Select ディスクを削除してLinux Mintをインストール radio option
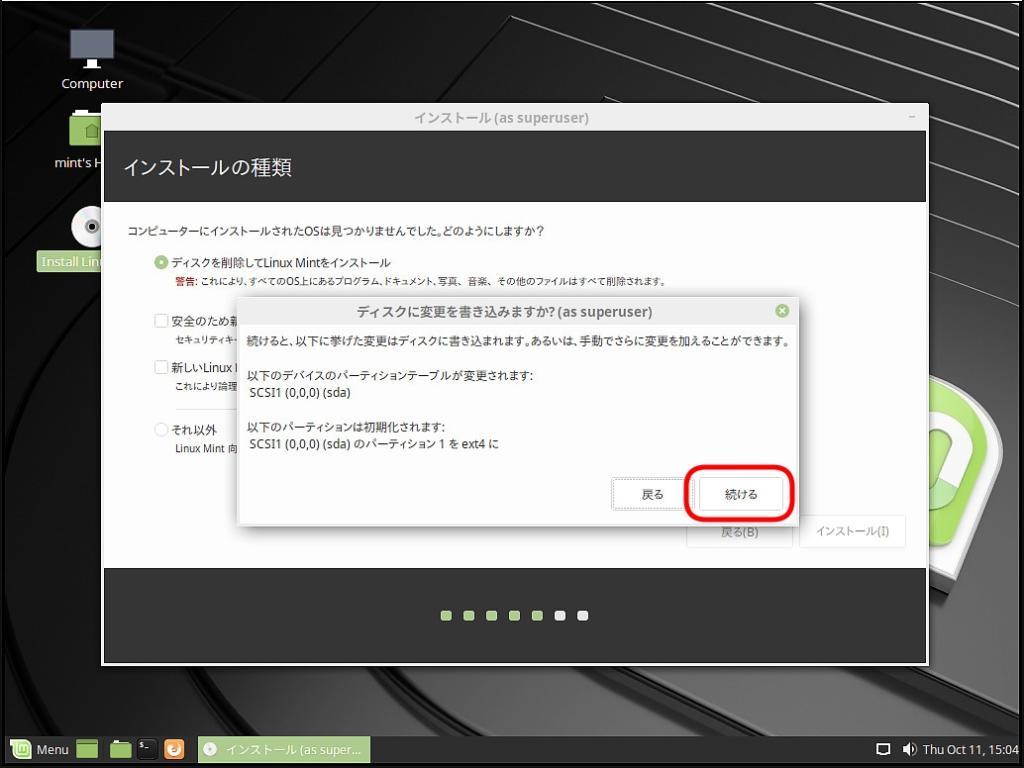Image resolution: width=1024 pixels, height=768 pixels. [161, 262]
